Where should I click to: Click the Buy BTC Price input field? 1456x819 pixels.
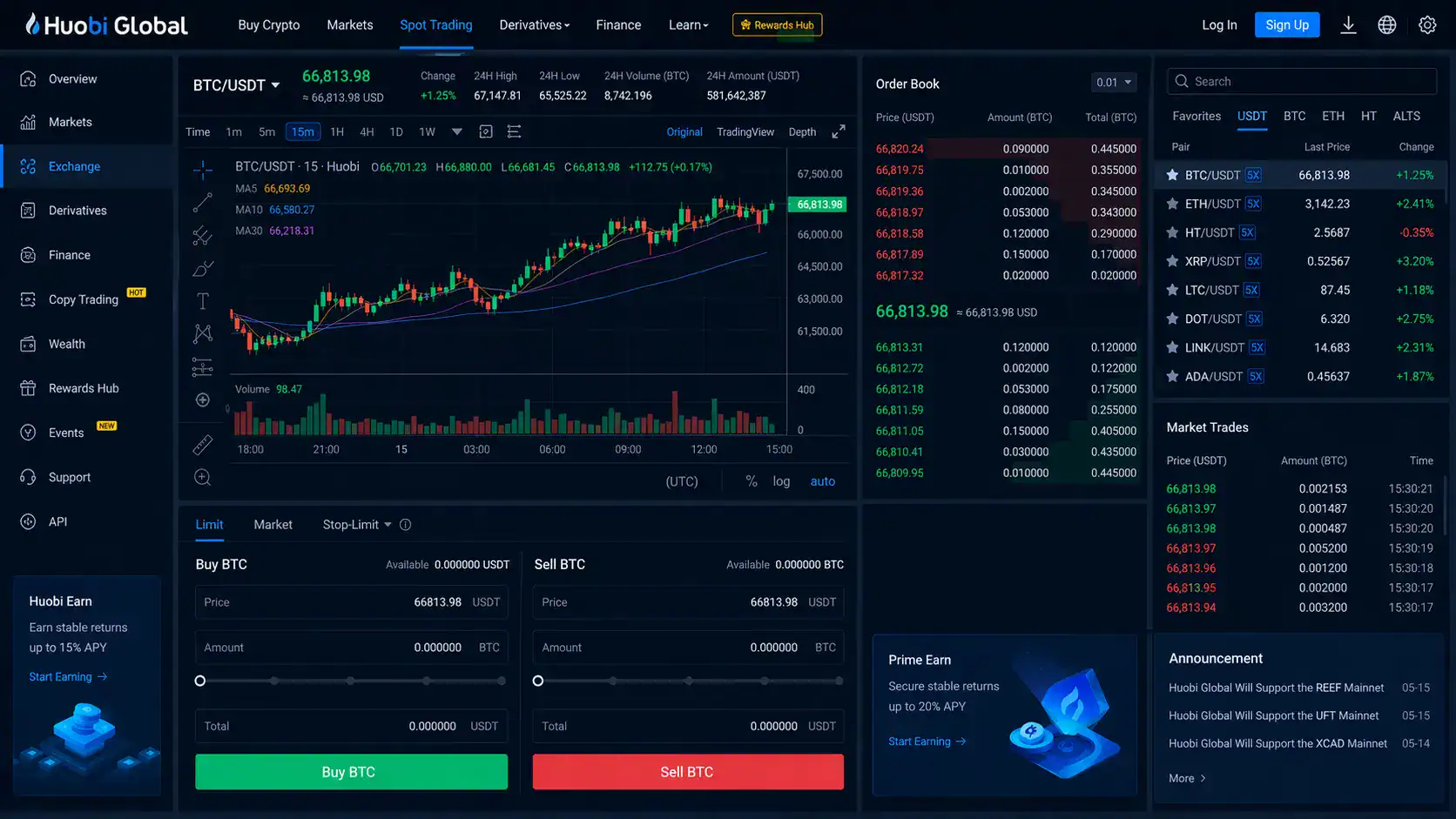click(351, 602)
